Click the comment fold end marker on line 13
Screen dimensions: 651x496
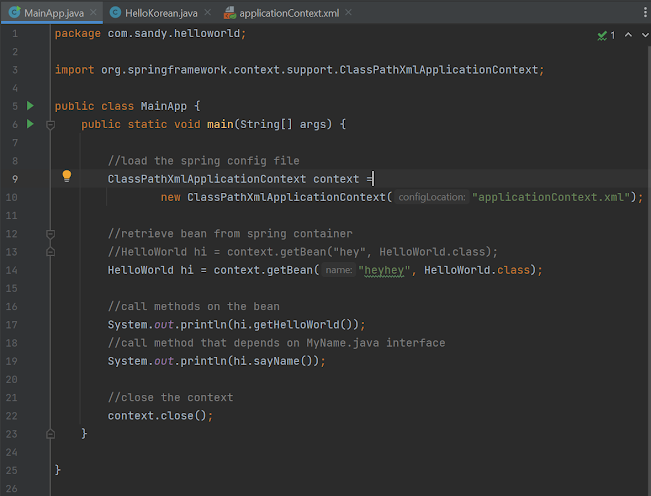[x=50, y=252]
